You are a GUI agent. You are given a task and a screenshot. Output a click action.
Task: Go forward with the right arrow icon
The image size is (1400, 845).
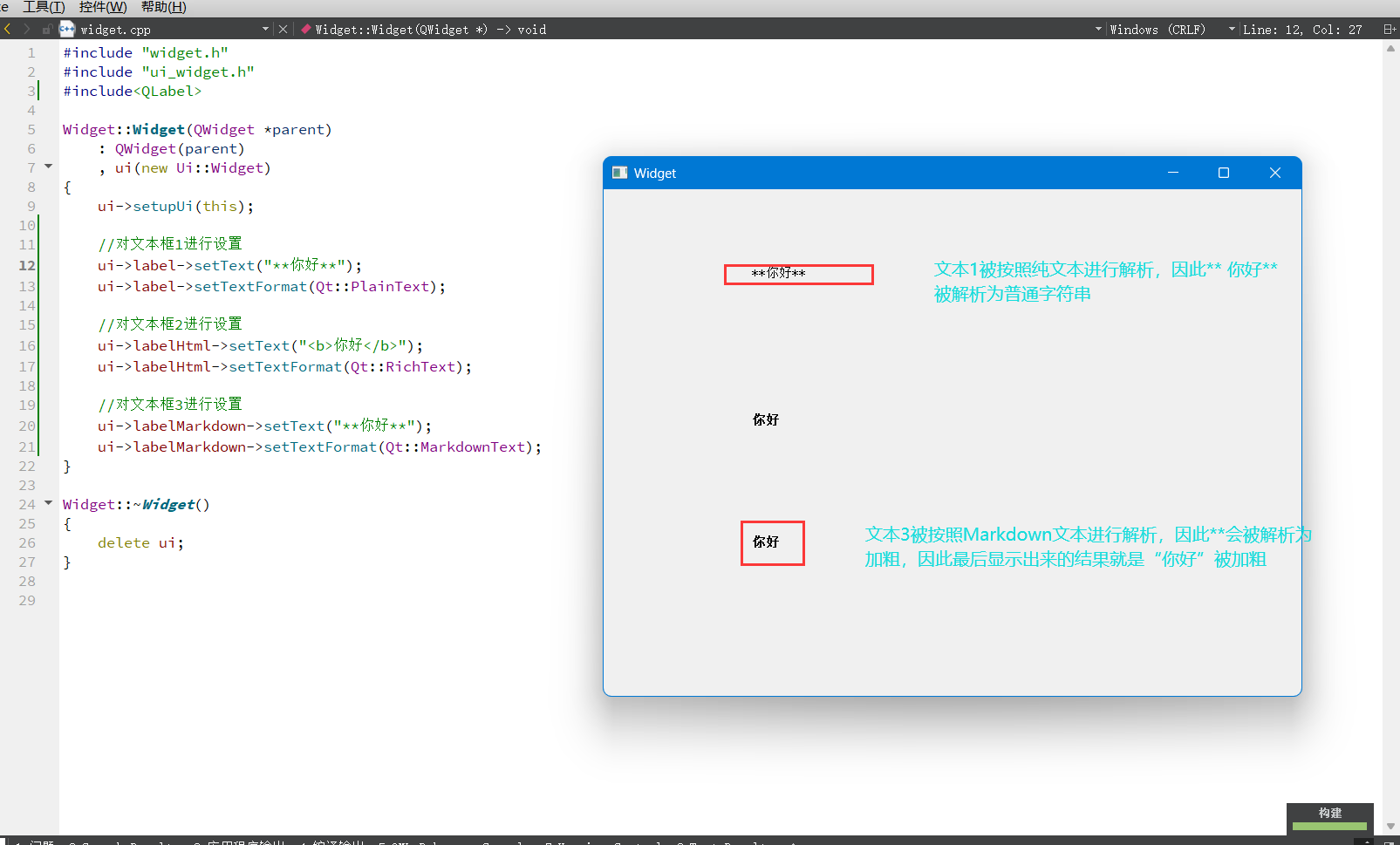coord(26,29)
